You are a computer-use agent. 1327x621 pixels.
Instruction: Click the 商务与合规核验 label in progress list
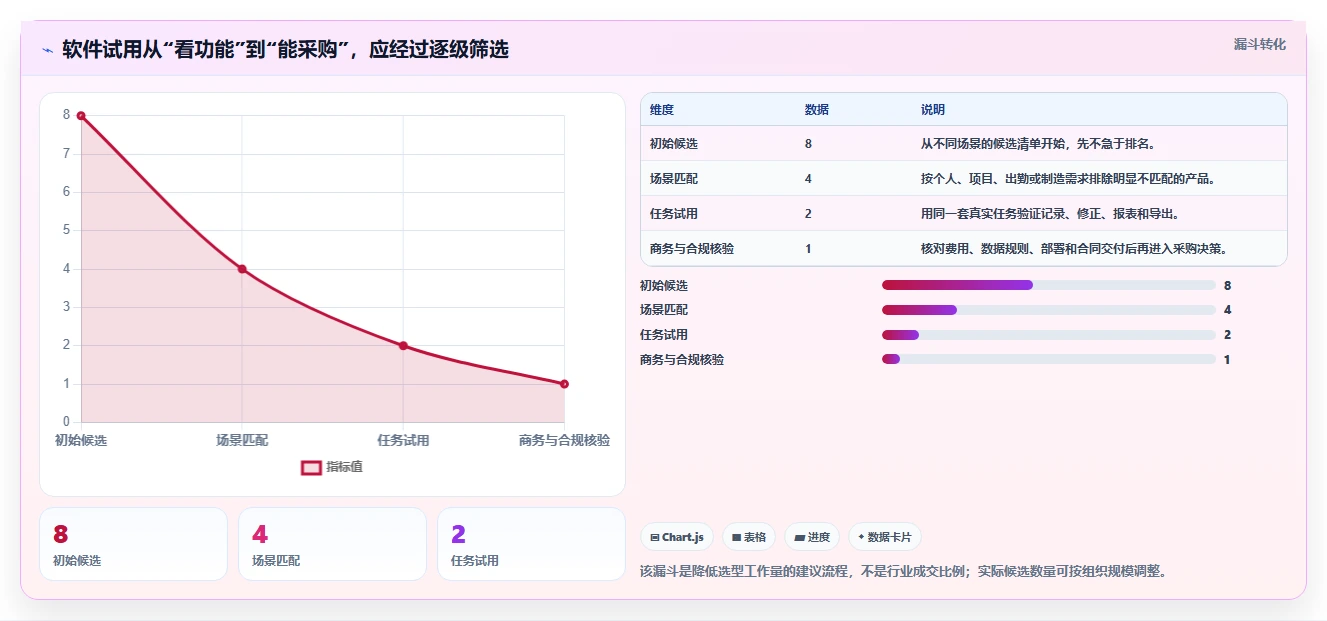coord(682,360)
